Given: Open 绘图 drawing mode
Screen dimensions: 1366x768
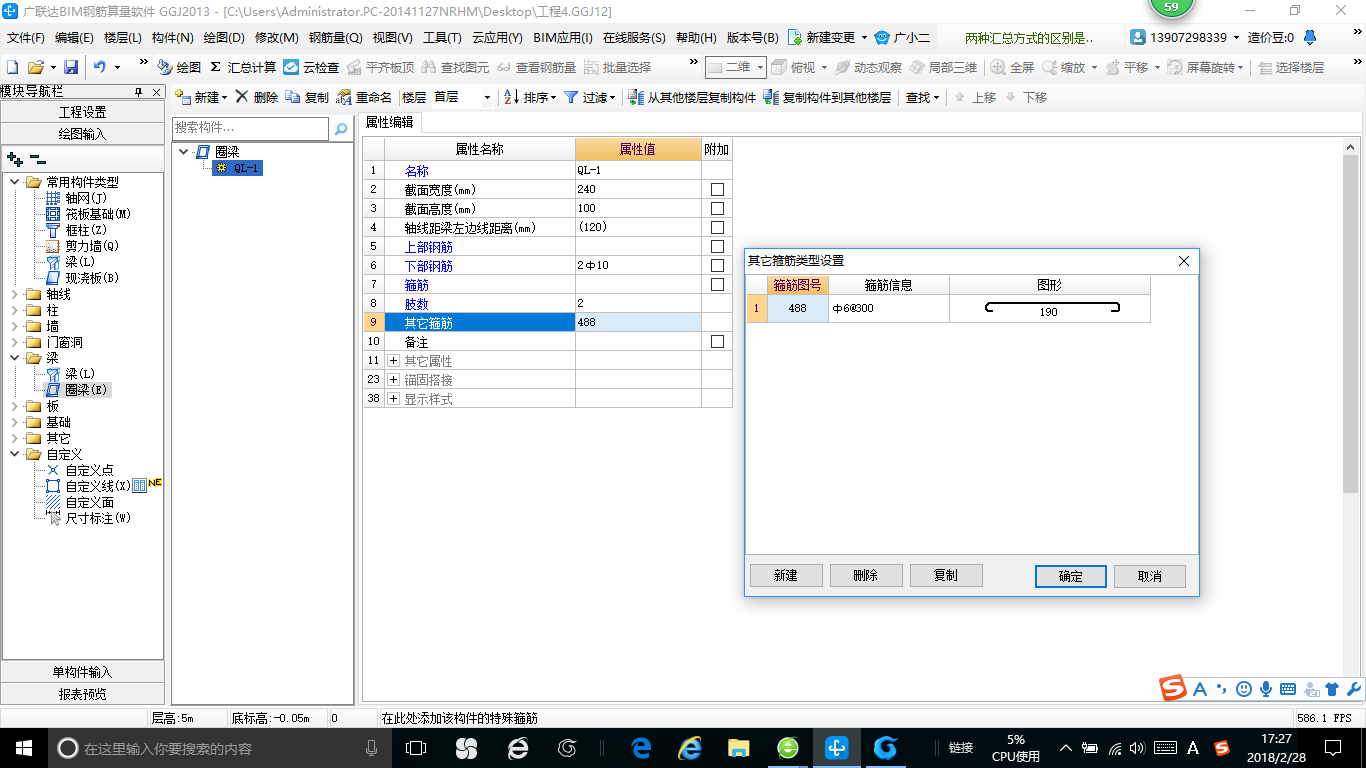Looking at the screenshot, I should point(179,67).
